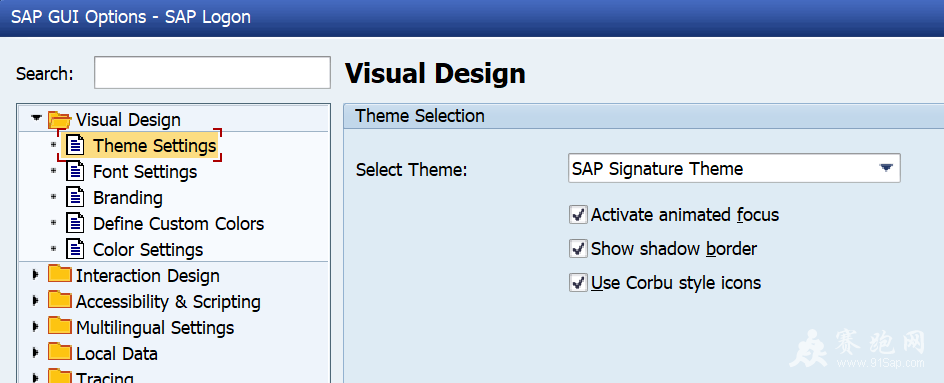Viewport: 944px width, 383px height.
Task: Select Color Settings in the tree
Action: [148, 249]
